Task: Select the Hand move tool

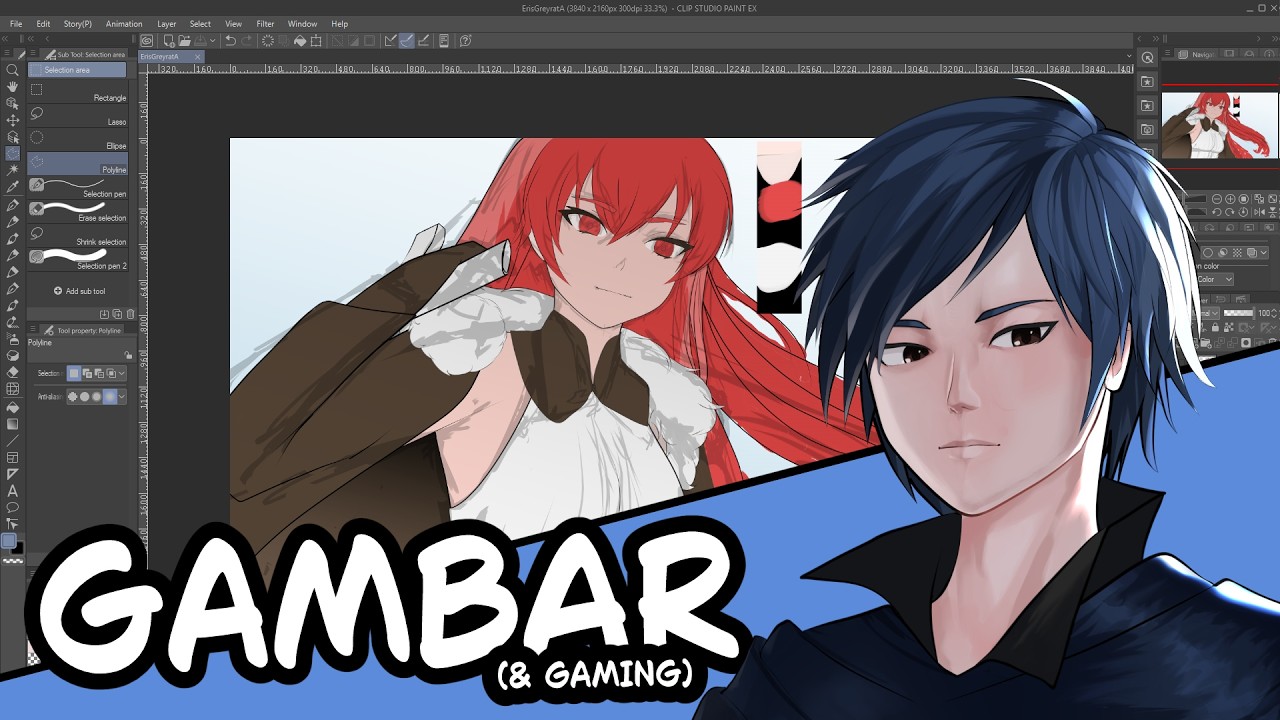Action: [x=12, y=87]
